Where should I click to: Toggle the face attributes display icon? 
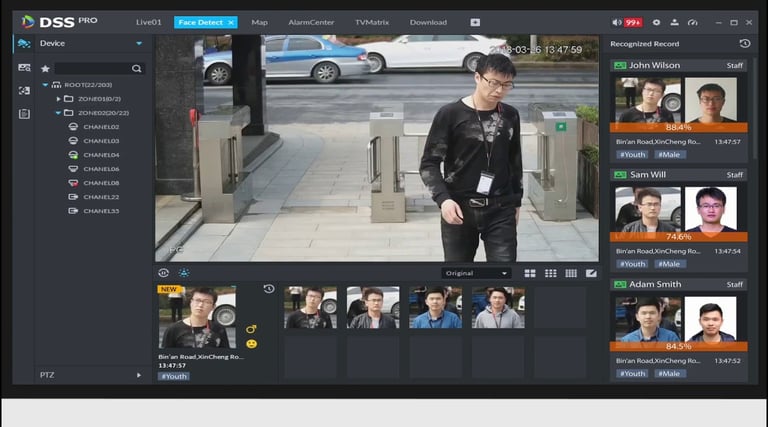point(184,273)
